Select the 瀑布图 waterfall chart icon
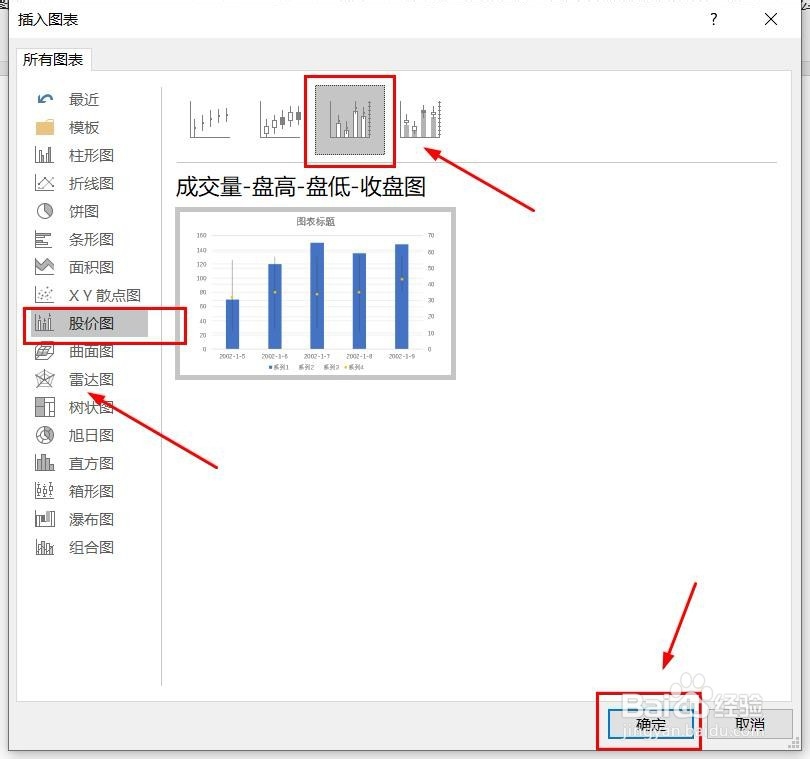This screenshot has width=810, height=759. pyautogui.click(x=45, y=519)
